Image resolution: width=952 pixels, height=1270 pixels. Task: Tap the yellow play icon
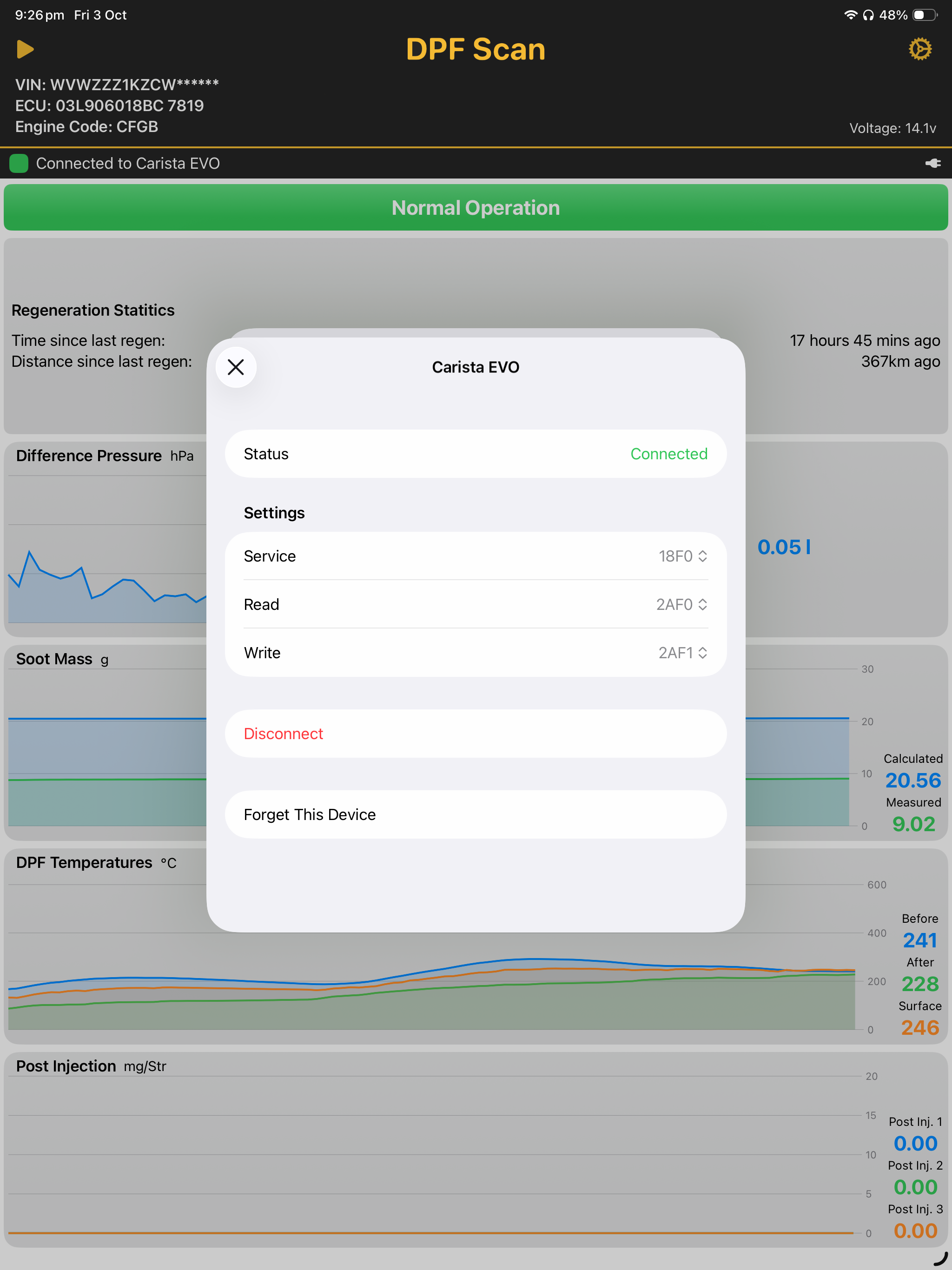pos(25,49)
